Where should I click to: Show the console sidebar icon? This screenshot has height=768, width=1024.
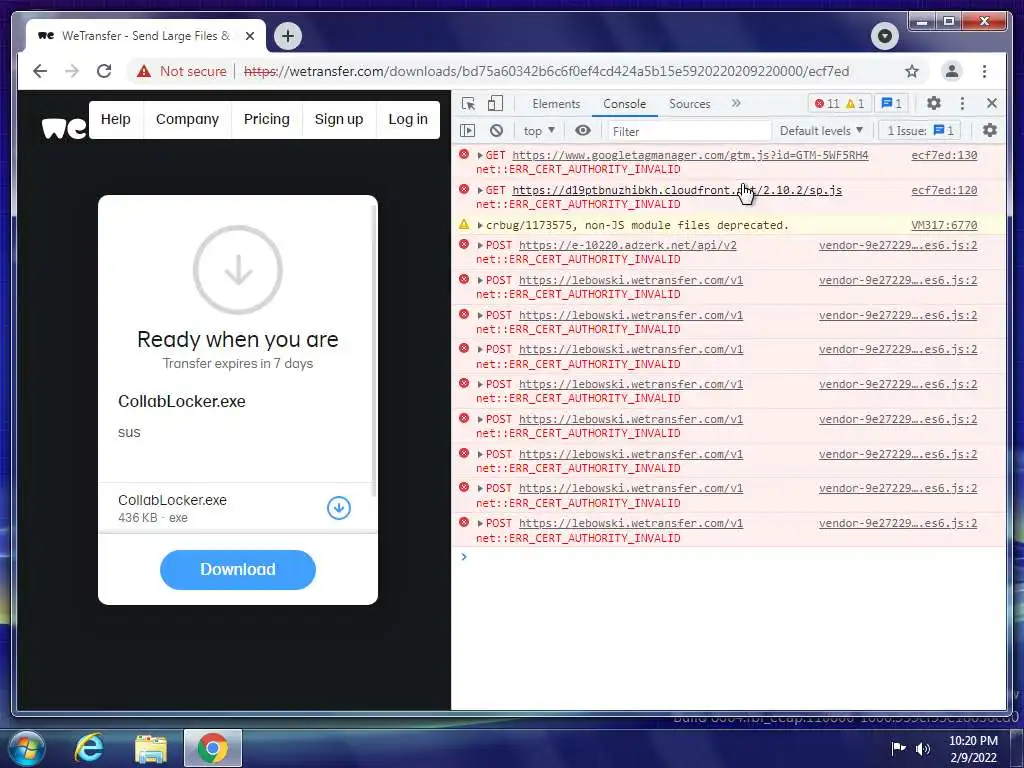click(468, 131)
